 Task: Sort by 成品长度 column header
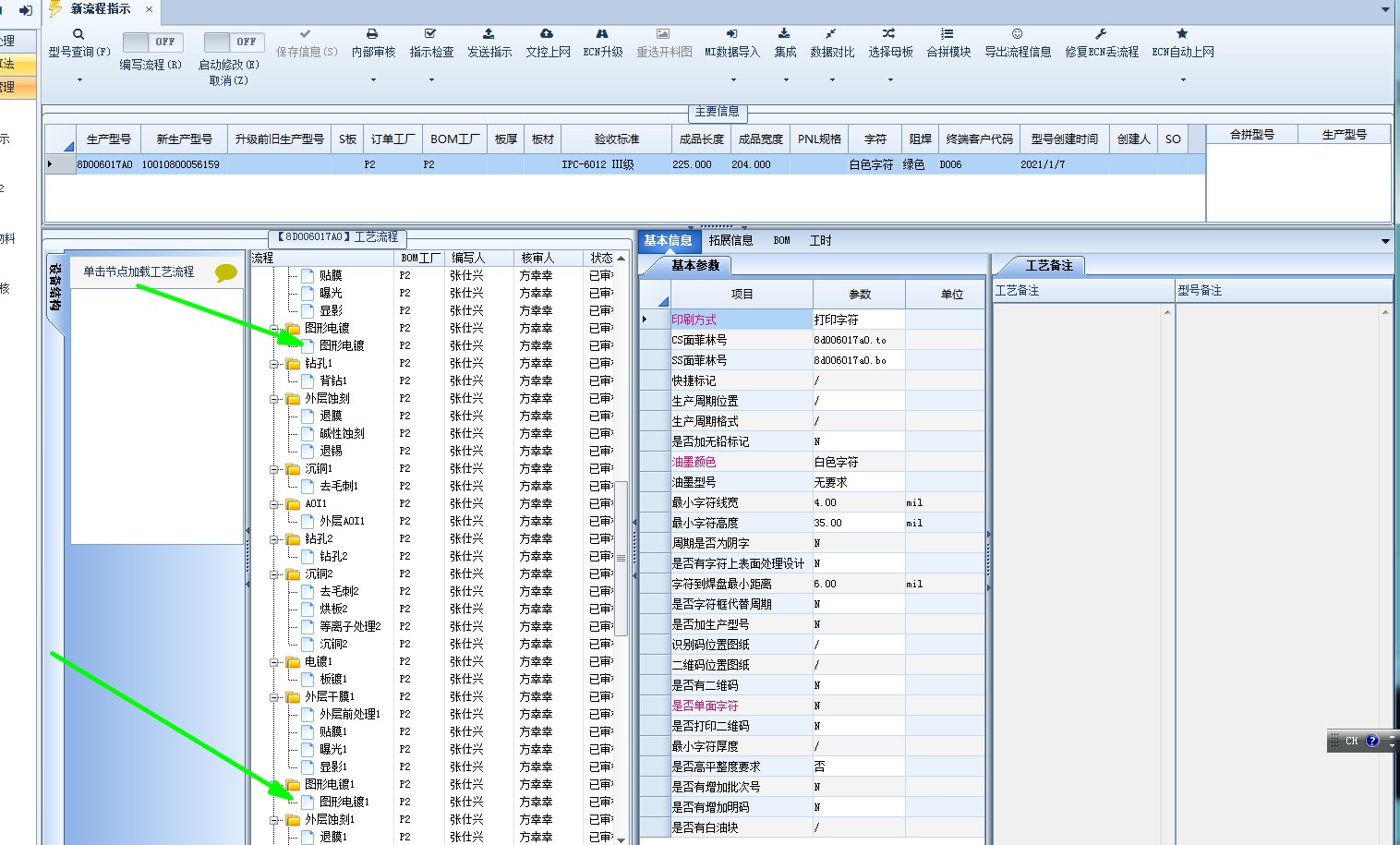(702, 139)
